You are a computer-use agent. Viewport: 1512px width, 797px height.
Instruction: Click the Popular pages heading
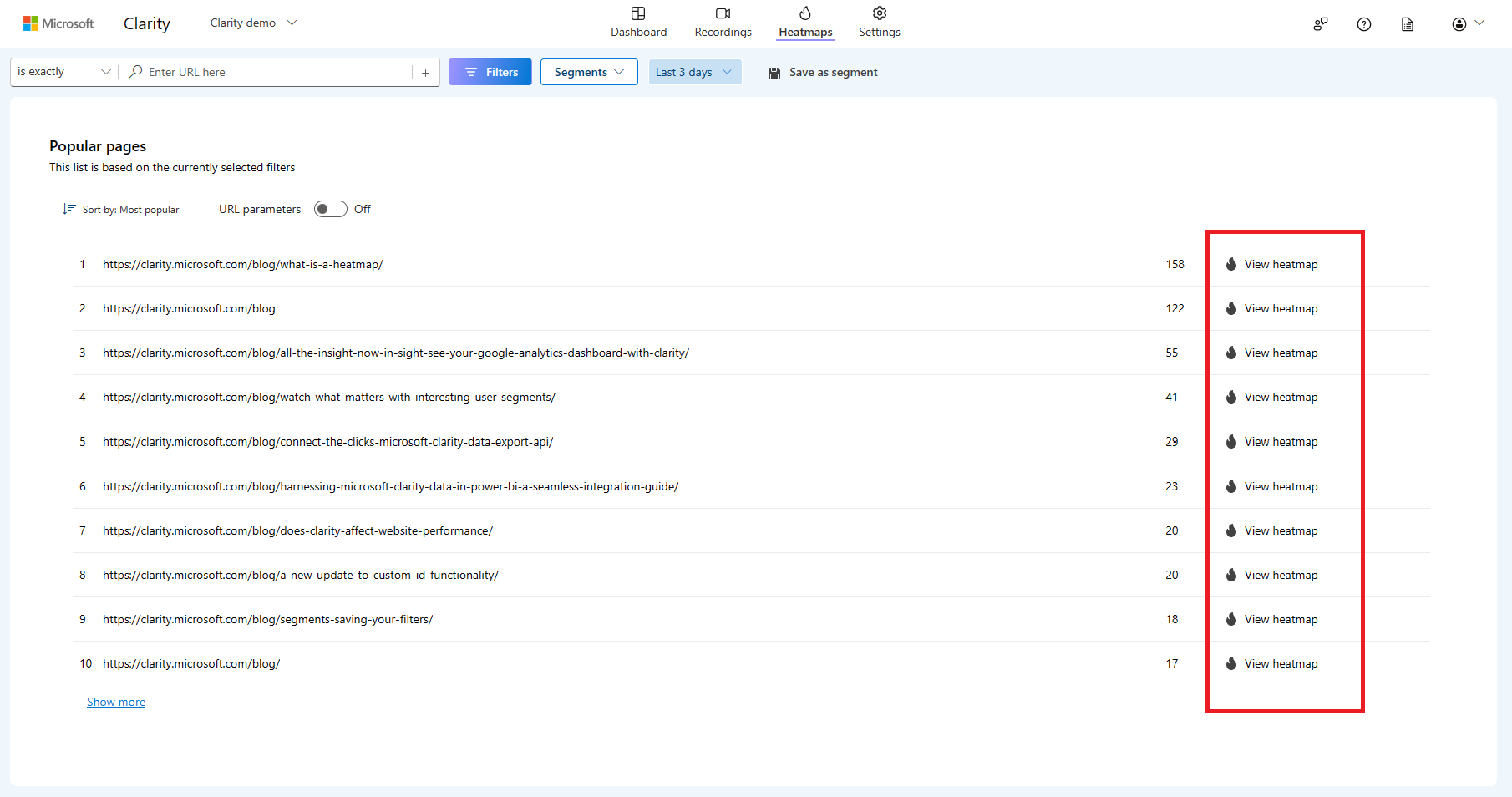pos(98,146)
